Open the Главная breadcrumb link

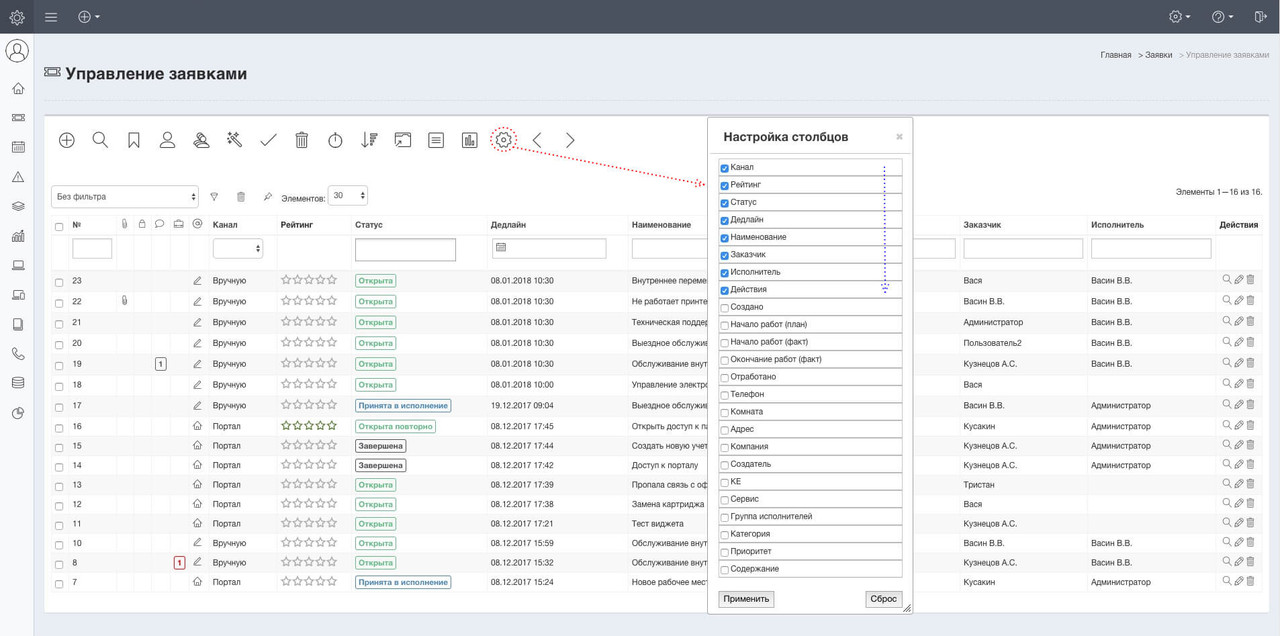pos(1116,55)
